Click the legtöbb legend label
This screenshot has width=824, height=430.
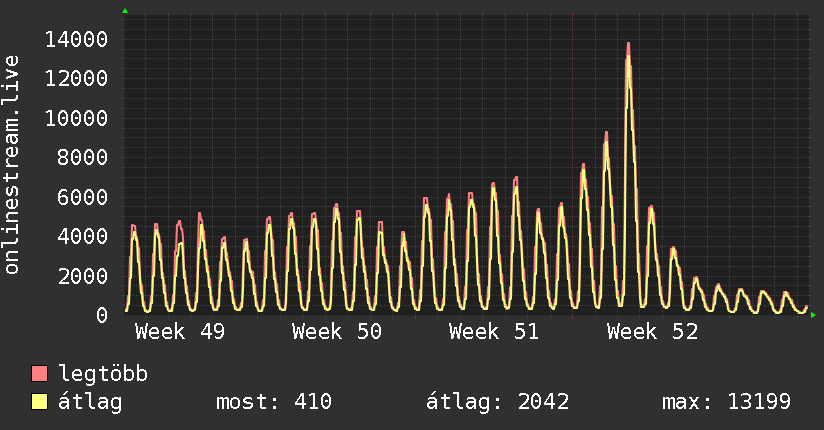tap(103, 374)
